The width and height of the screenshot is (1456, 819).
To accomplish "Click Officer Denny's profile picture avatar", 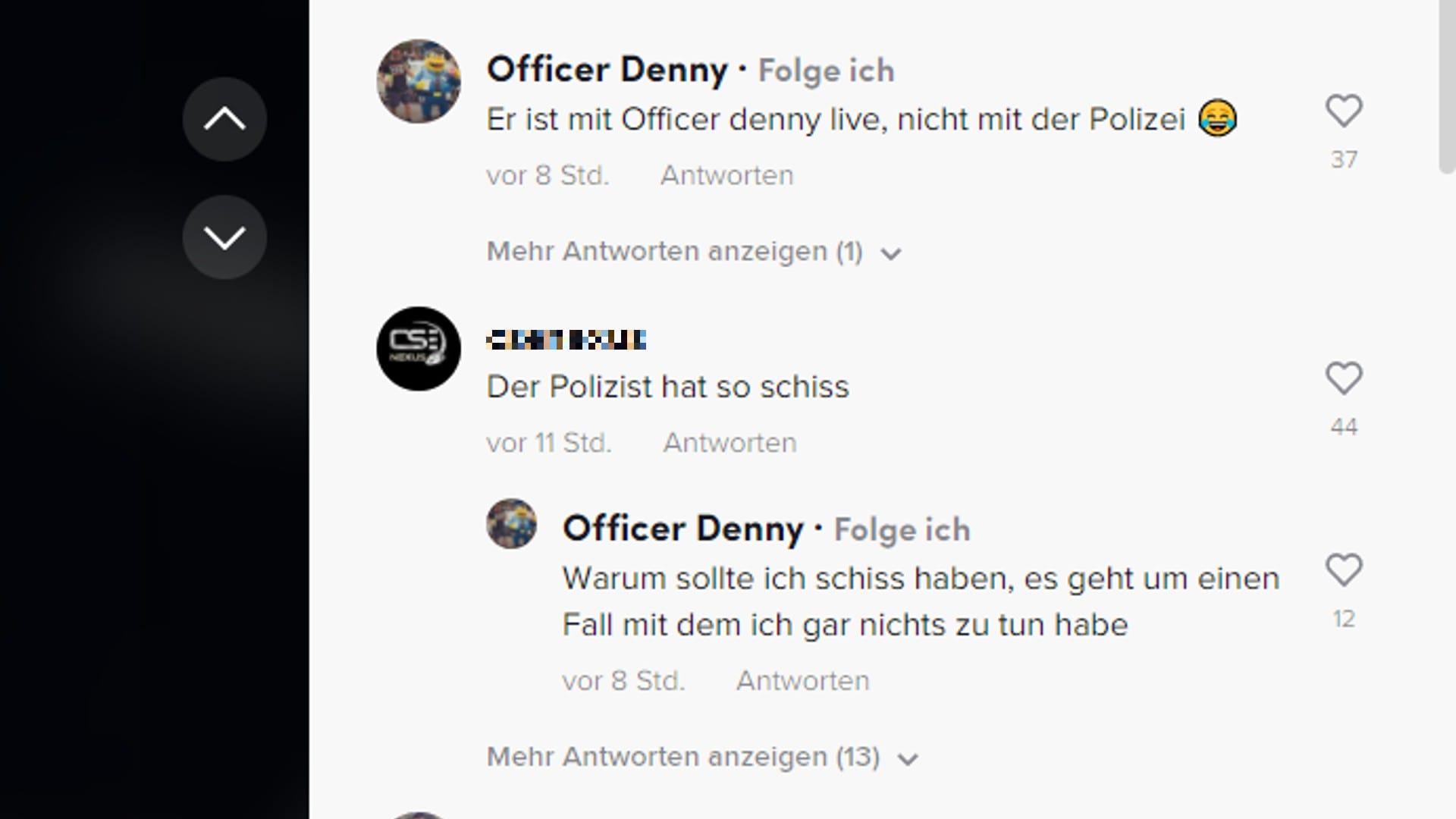I will (x=418, y=82).
